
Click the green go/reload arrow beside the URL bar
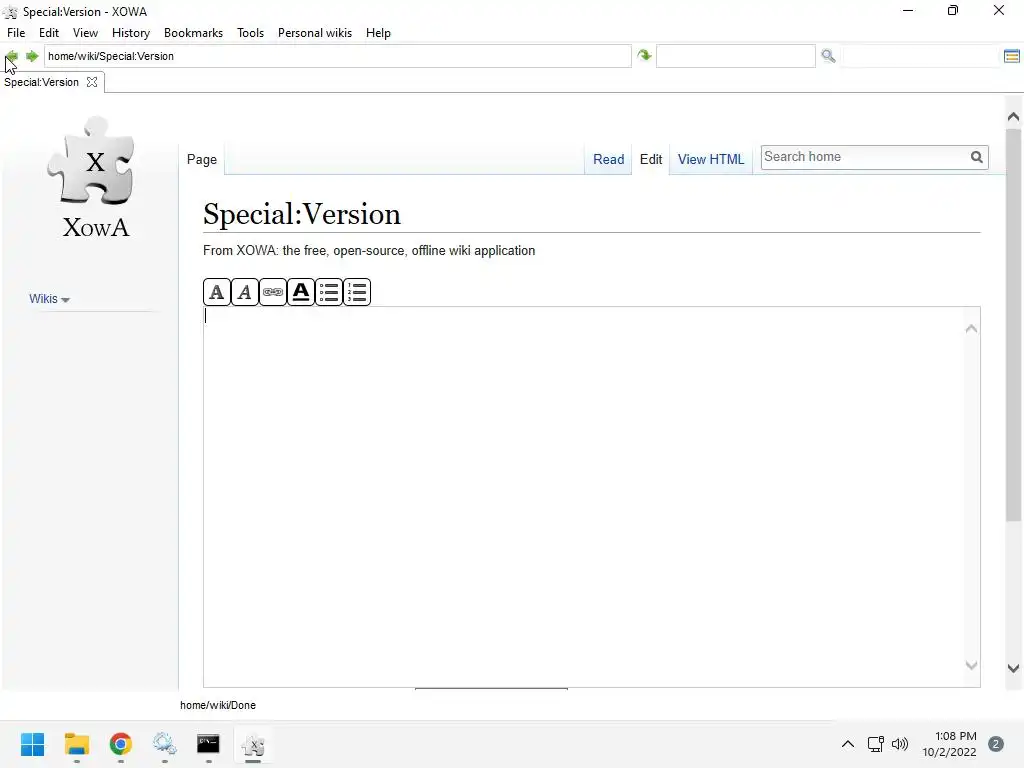(645, 56)
